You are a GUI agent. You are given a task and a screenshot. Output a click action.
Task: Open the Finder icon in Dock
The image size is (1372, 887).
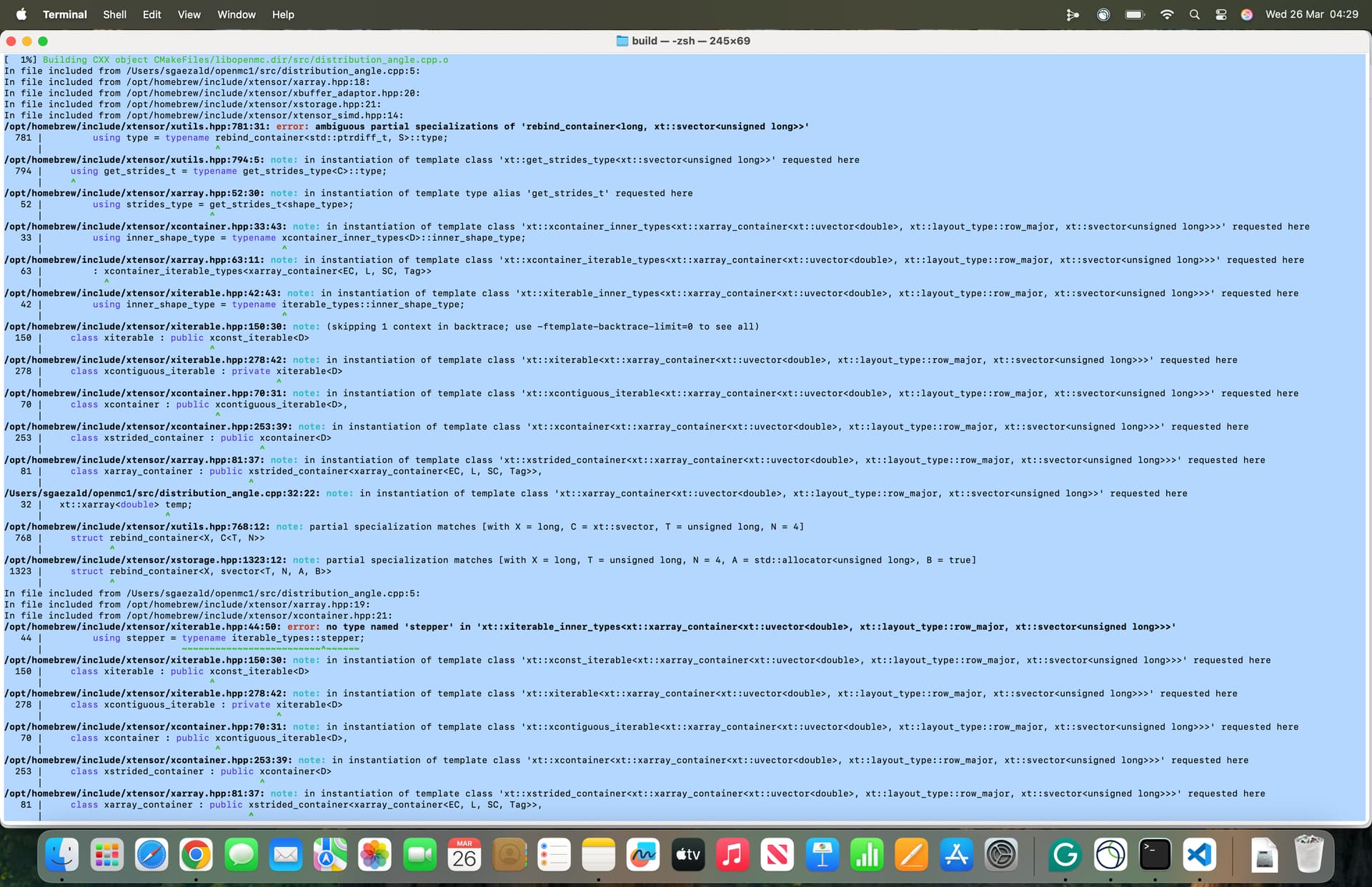pos(62,855)
